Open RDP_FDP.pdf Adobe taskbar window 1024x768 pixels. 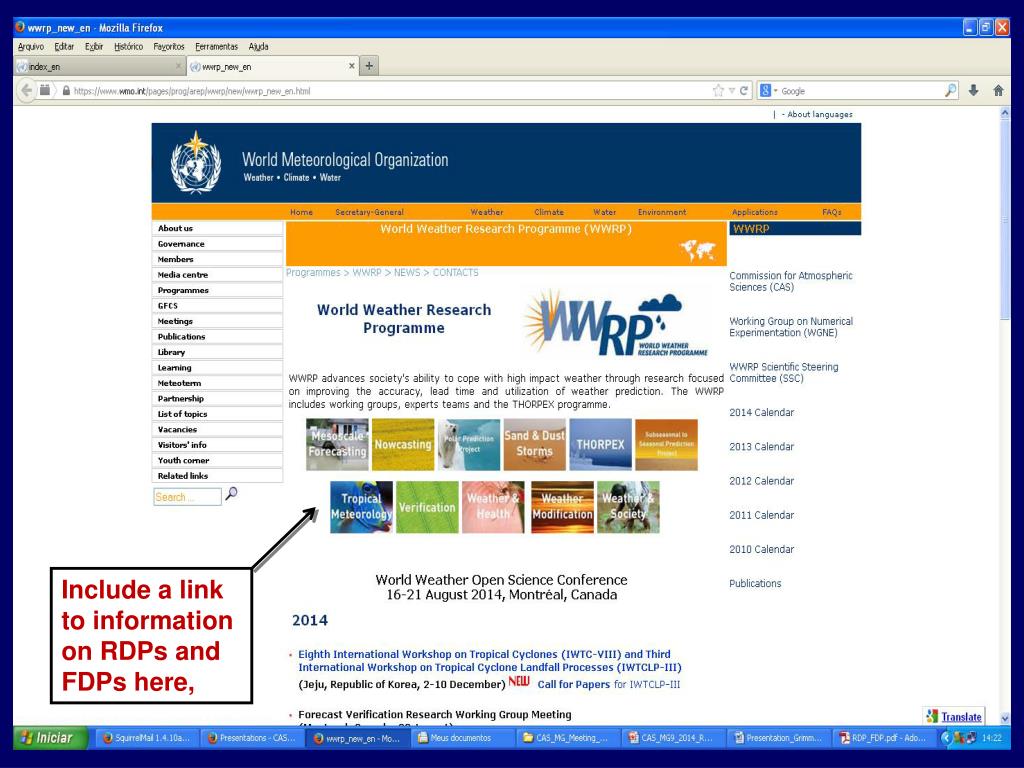point(883,738)
